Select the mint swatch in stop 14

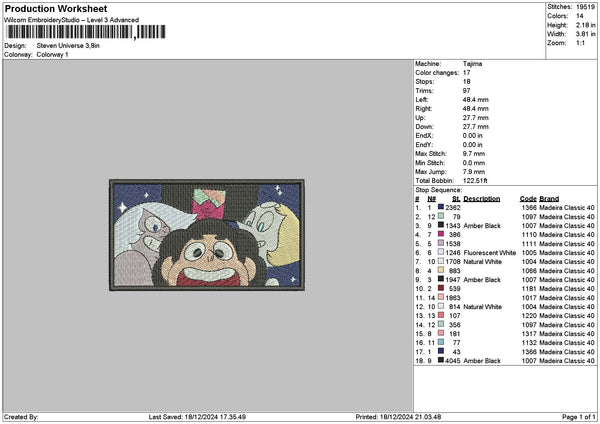(x=441, y=324)
